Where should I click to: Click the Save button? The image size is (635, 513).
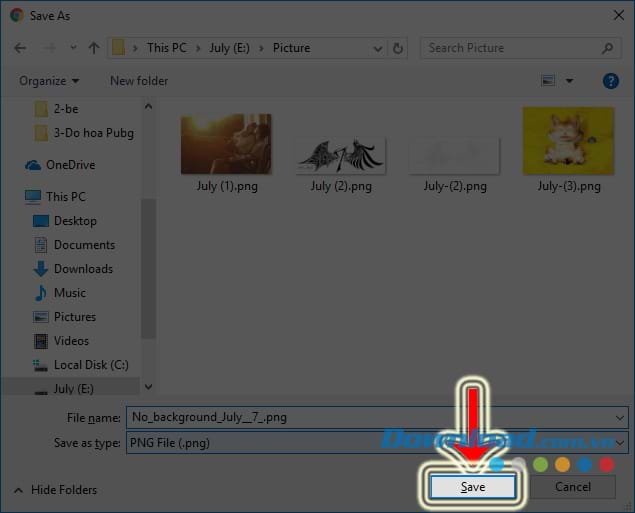click(473, 486)
